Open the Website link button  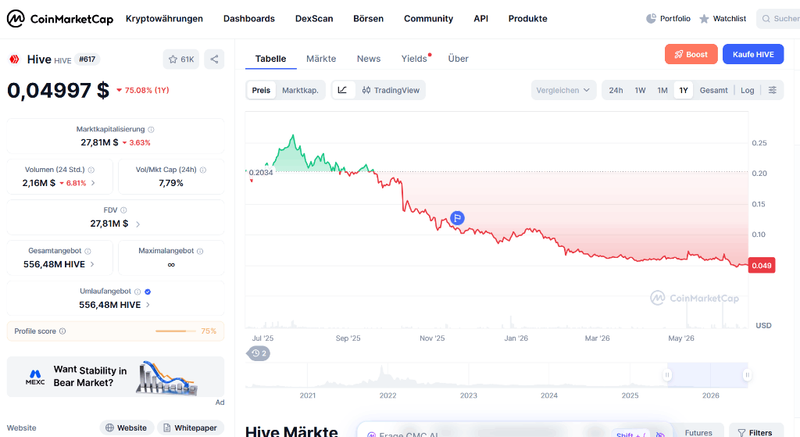[x=127, y=428]
